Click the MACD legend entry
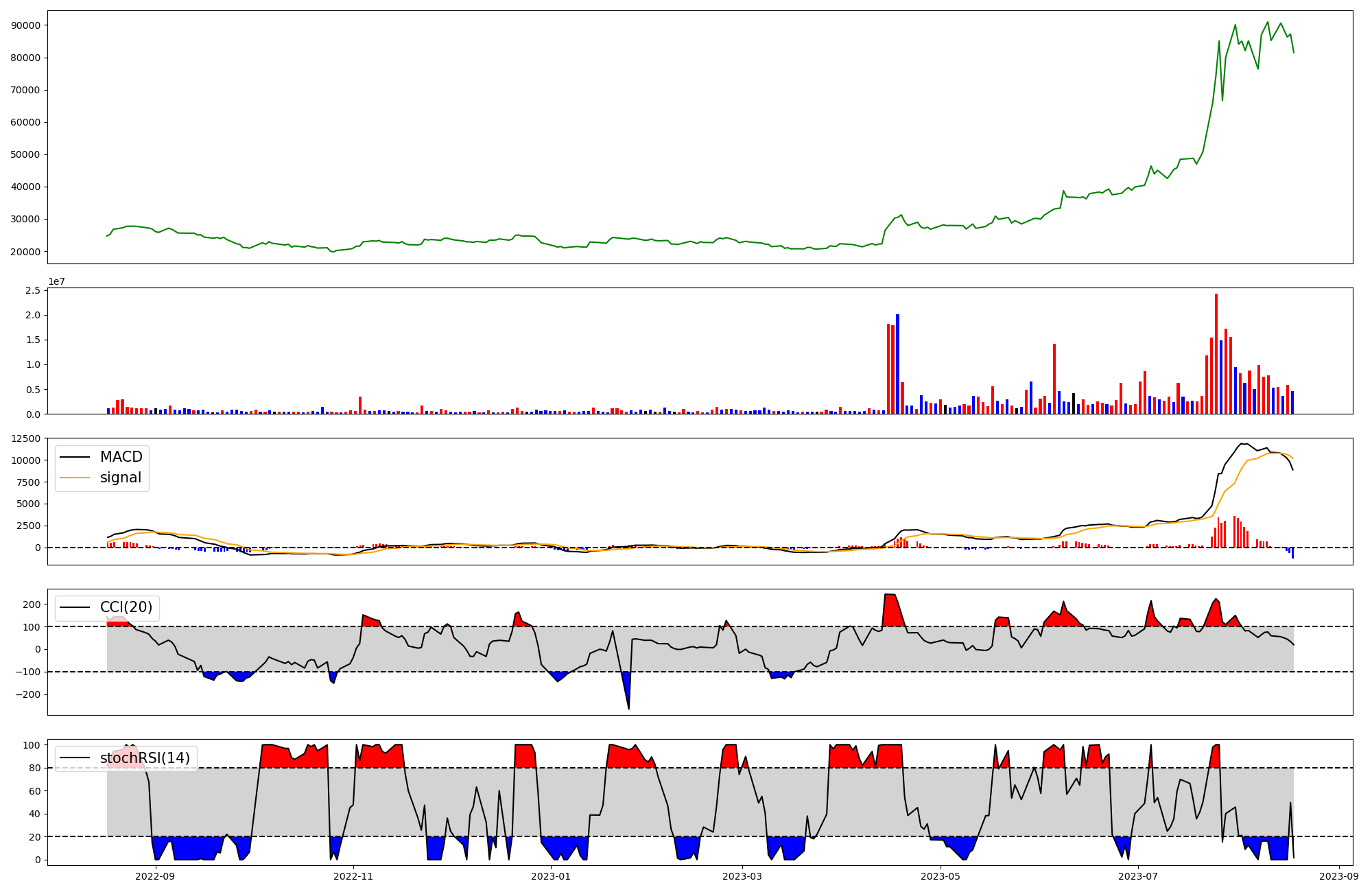The width and height of the screenshot is (1372, 892). pos(121,457)
